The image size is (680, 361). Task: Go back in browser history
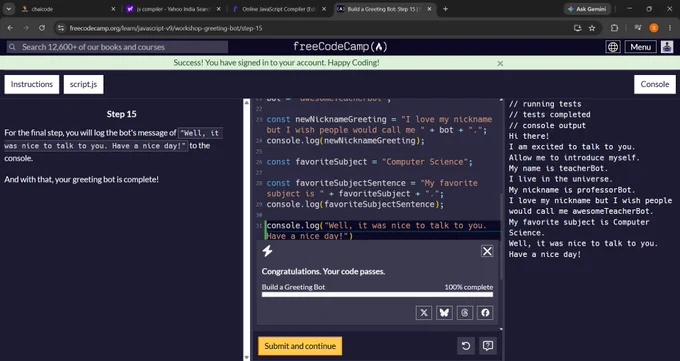point(10,28)
